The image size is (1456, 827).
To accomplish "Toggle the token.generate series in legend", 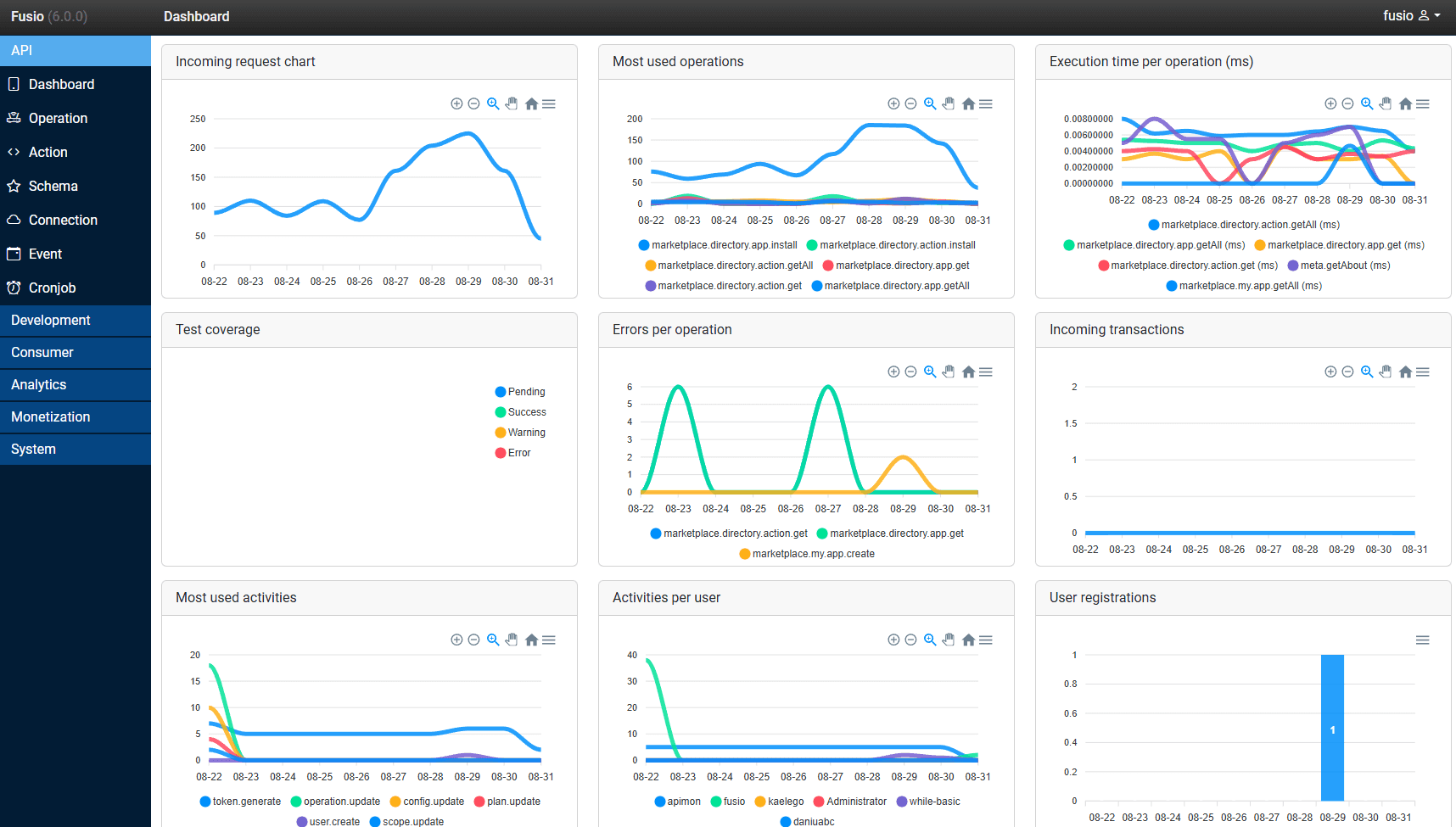I will click(240, 802).
